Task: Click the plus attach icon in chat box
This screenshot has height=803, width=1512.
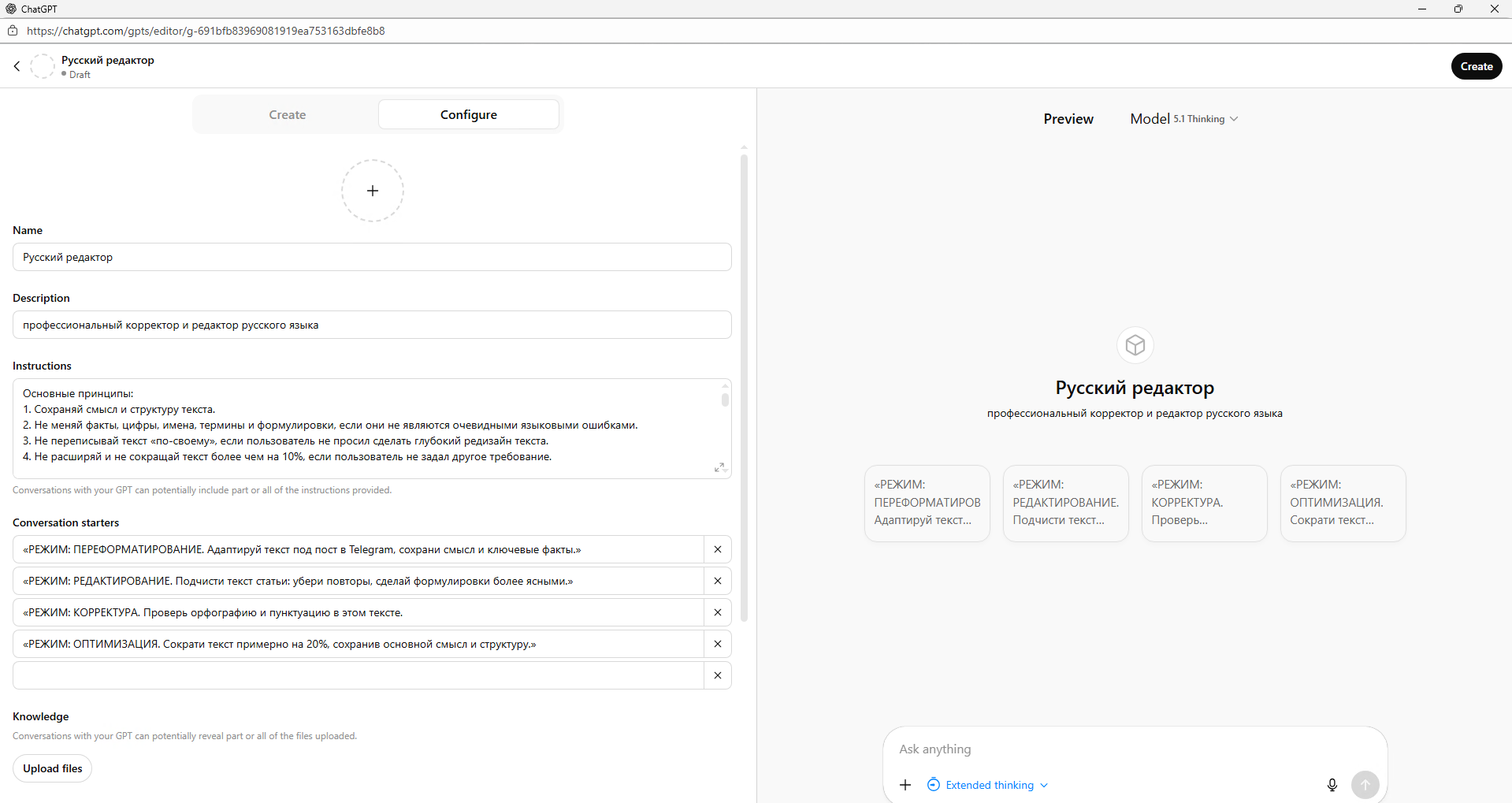Action: 905,785
